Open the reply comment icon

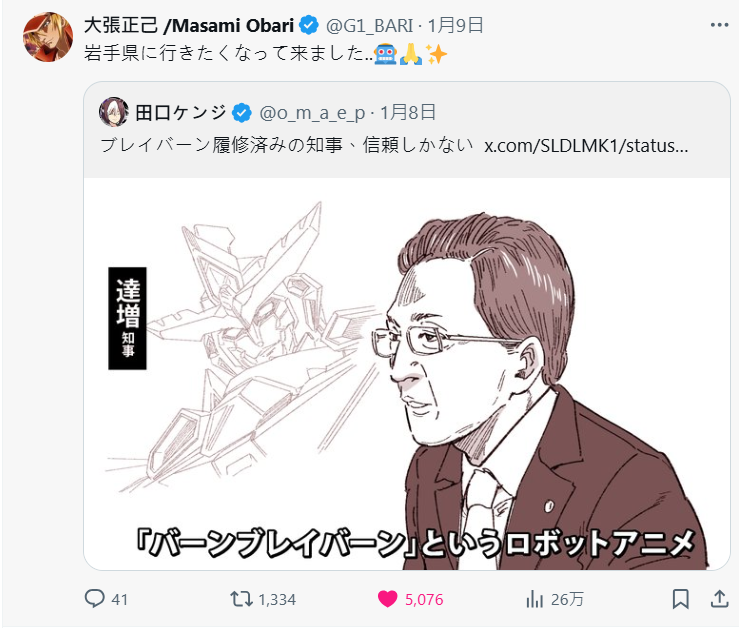[x=94, y=598]
